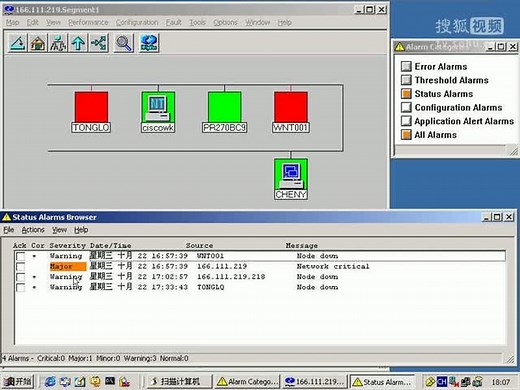Click the first toolbar triangle map icon

click(17, 43)
